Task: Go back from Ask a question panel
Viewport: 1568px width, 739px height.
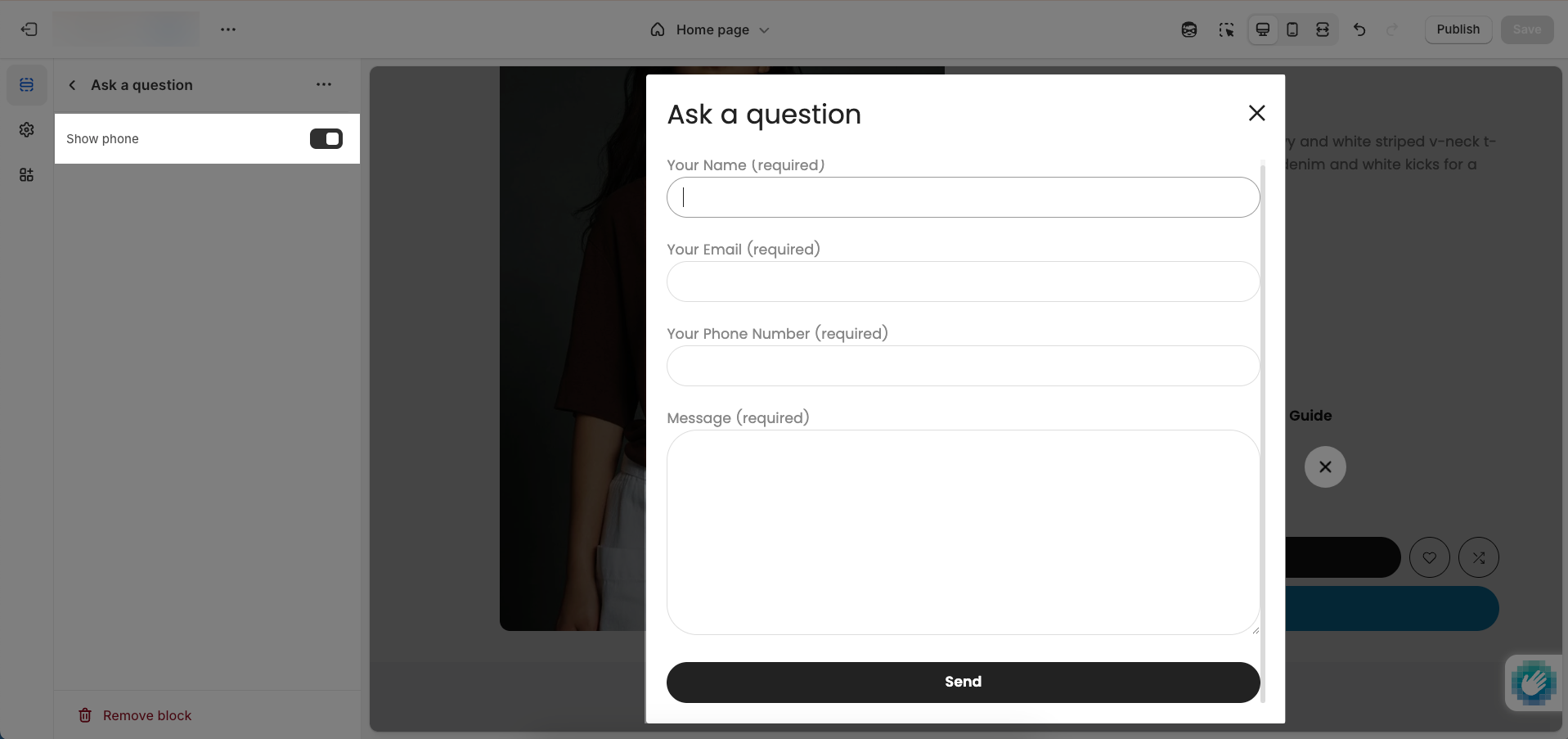Action: pyautogui.click(x=72, y=85)
